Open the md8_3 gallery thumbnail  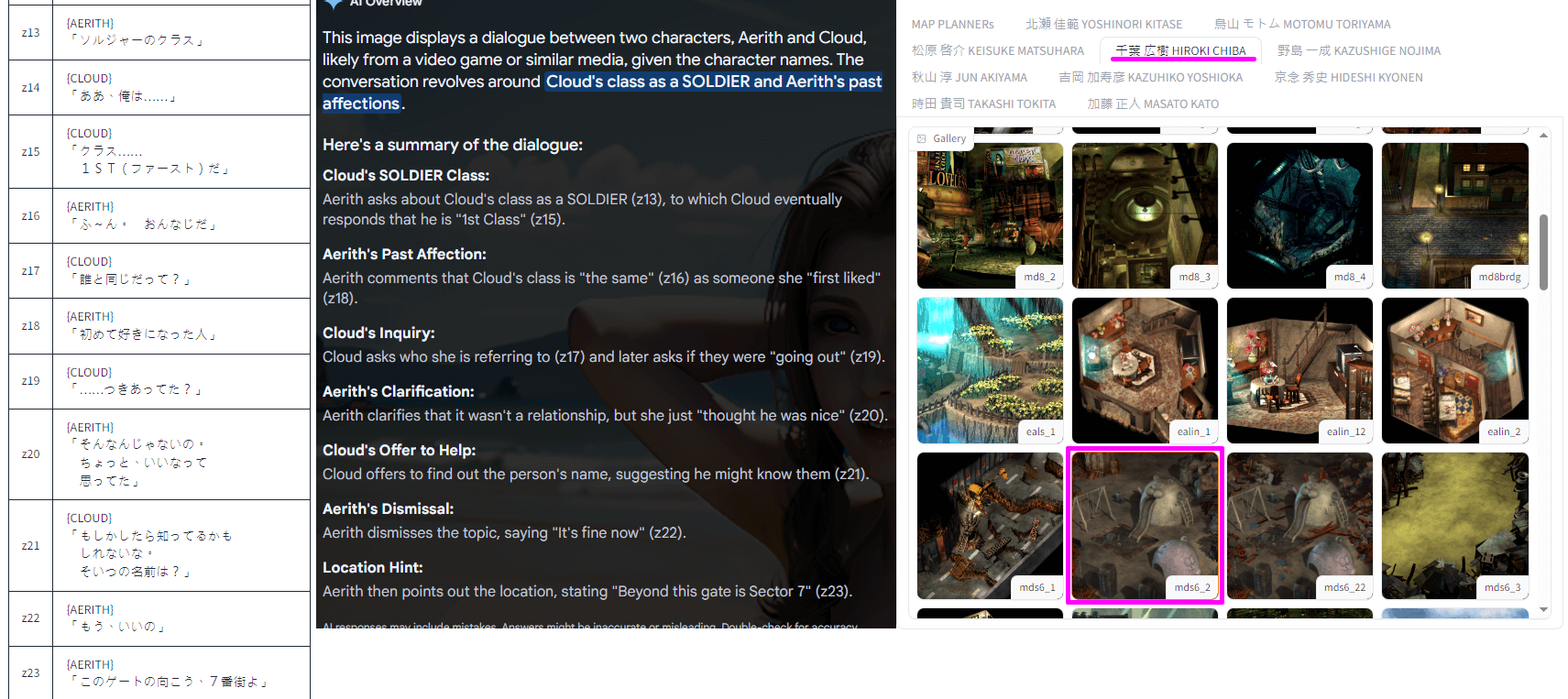[x=1145, y=215]
